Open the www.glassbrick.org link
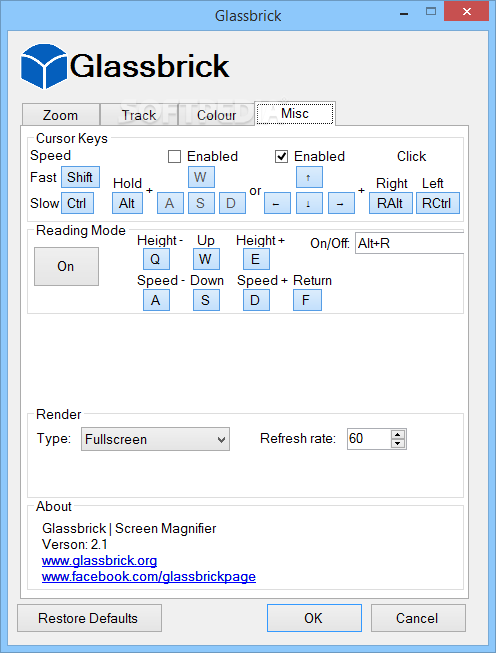 click(x=99, y=561)
